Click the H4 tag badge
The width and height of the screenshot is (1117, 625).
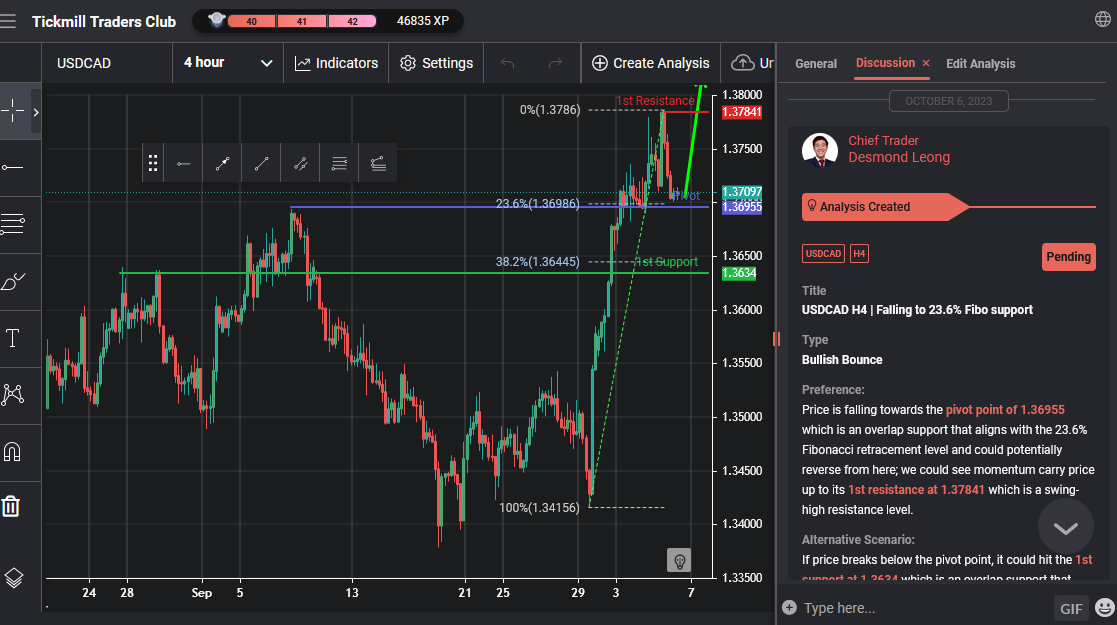click(x=859, y=254)
